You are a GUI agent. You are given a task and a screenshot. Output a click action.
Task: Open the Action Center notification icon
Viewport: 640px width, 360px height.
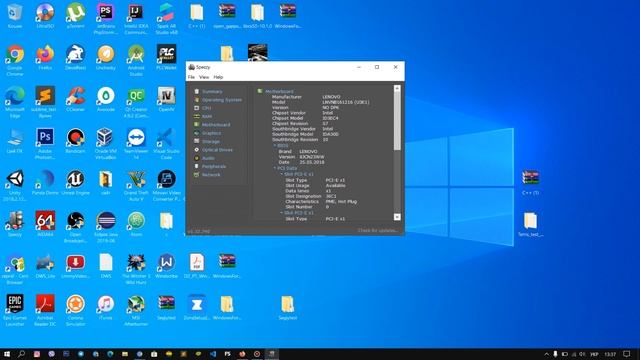[627, 354]
